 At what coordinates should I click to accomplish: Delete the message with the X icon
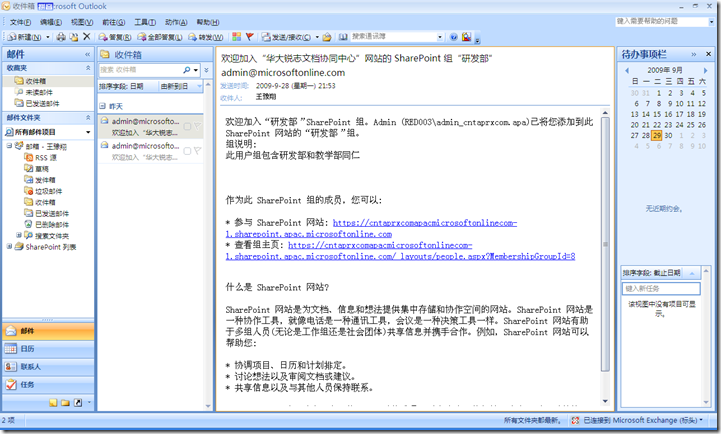[86, 37]
